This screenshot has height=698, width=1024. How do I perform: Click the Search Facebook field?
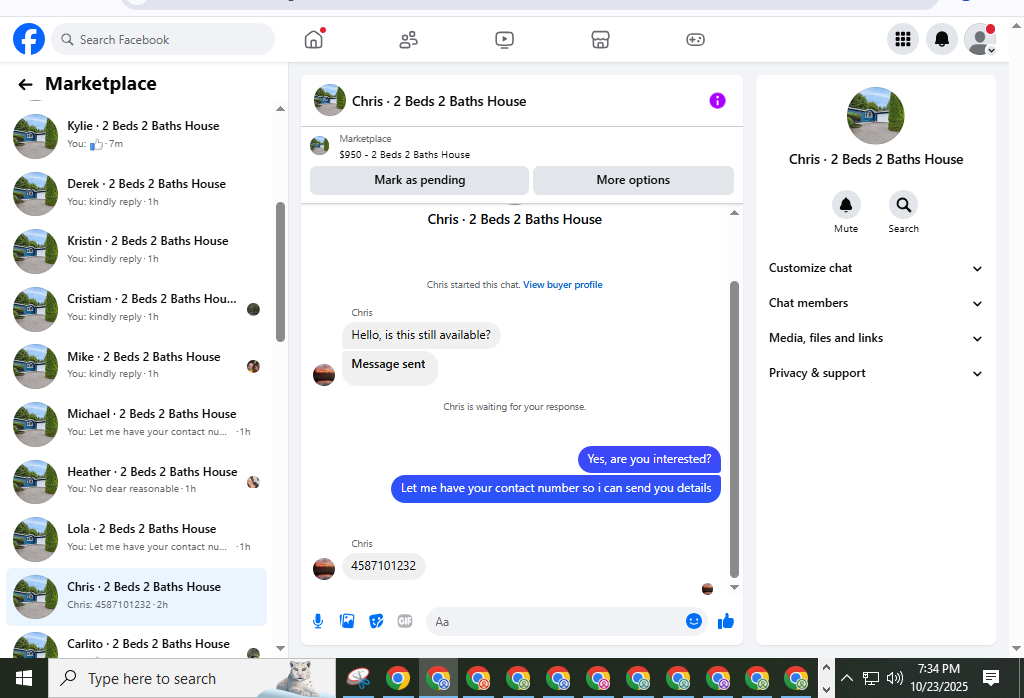pyautogui.click(x=163, y=40)
